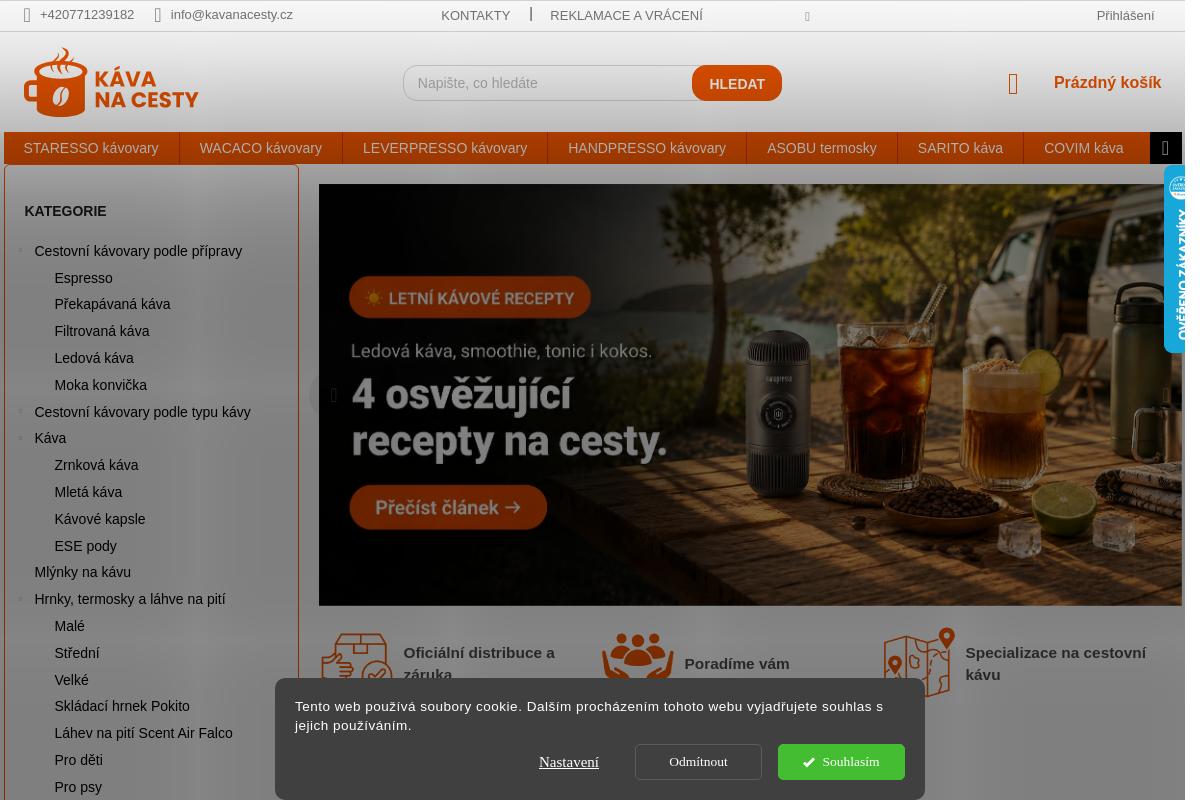Expand Cestovní kávovary podle typu kávy
Image resolution: width=1200 pixels, height=800 pixels.
click(21, 411)
